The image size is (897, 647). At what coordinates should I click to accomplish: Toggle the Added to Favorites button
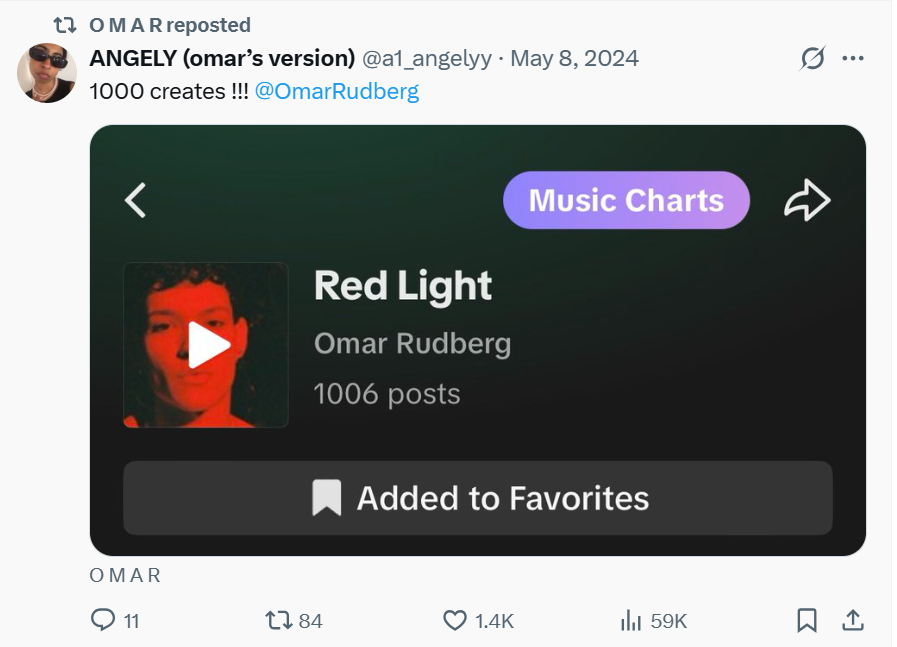coord(478,498)
